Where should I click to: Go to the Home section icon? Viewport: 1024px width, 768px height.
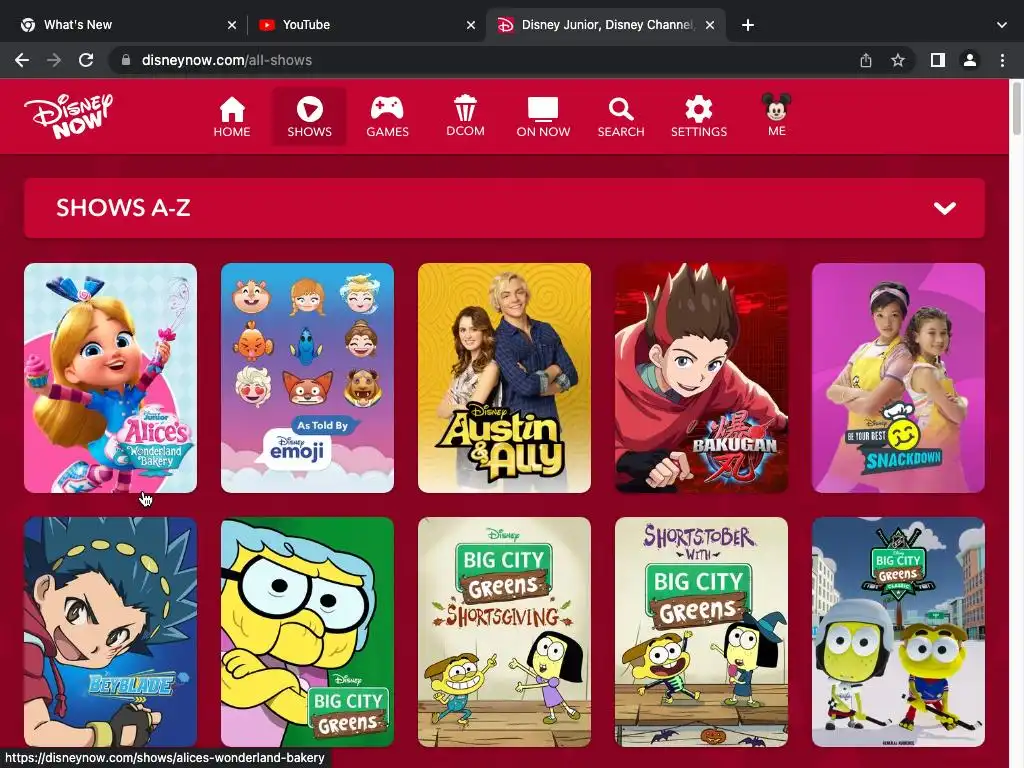click(232, 109)
